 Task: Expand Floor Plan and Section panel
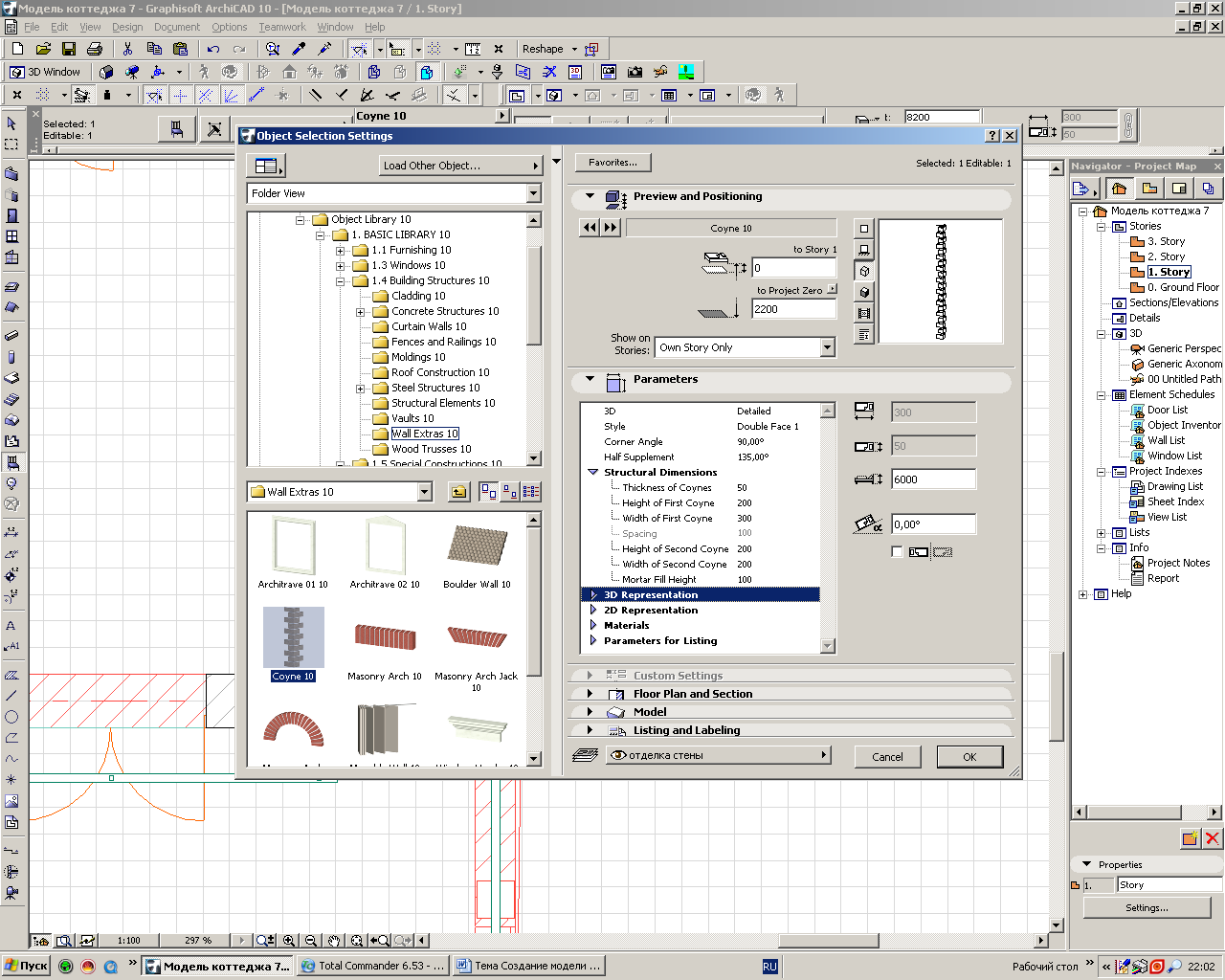590,694
